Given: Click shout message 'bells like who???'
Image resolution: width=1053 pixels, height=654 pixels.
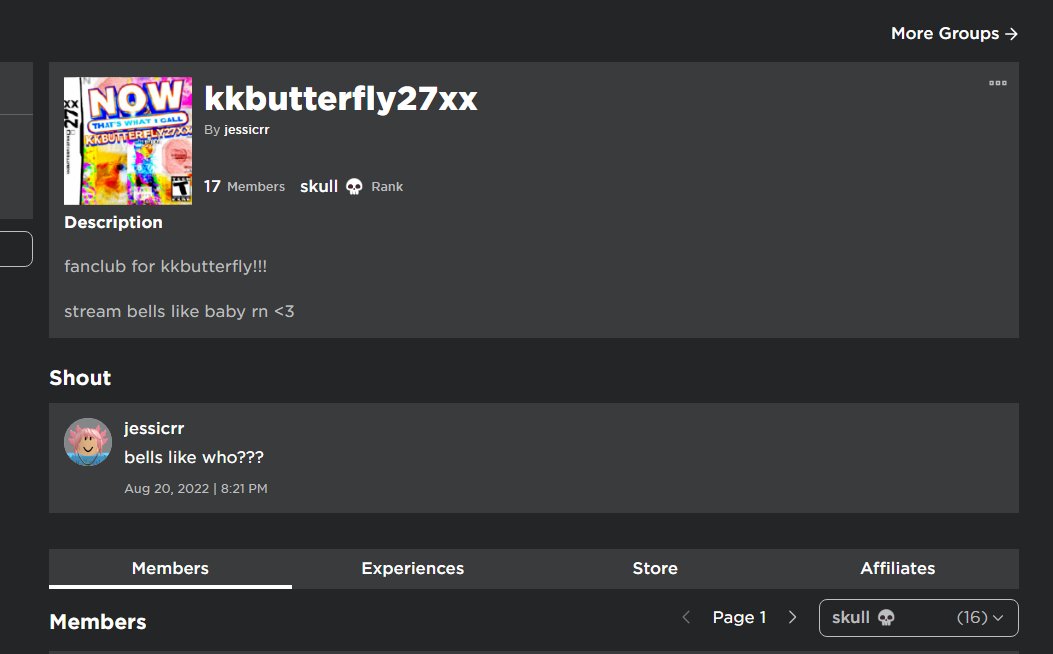Looking at the screenshot, I should 194,457.
